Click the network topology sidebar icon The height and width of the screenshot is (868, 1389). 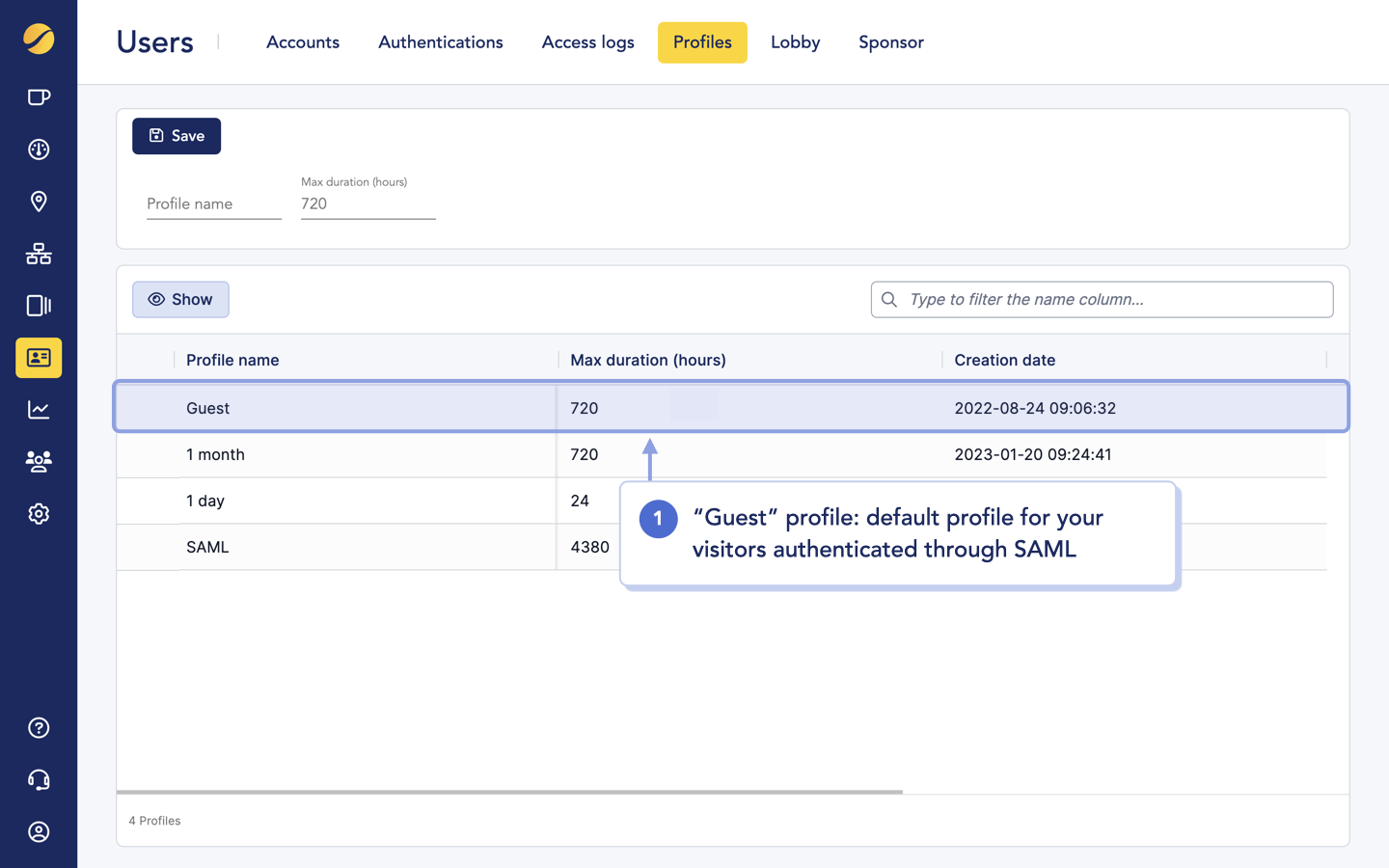pyautogui.click(x=39, y=254)
